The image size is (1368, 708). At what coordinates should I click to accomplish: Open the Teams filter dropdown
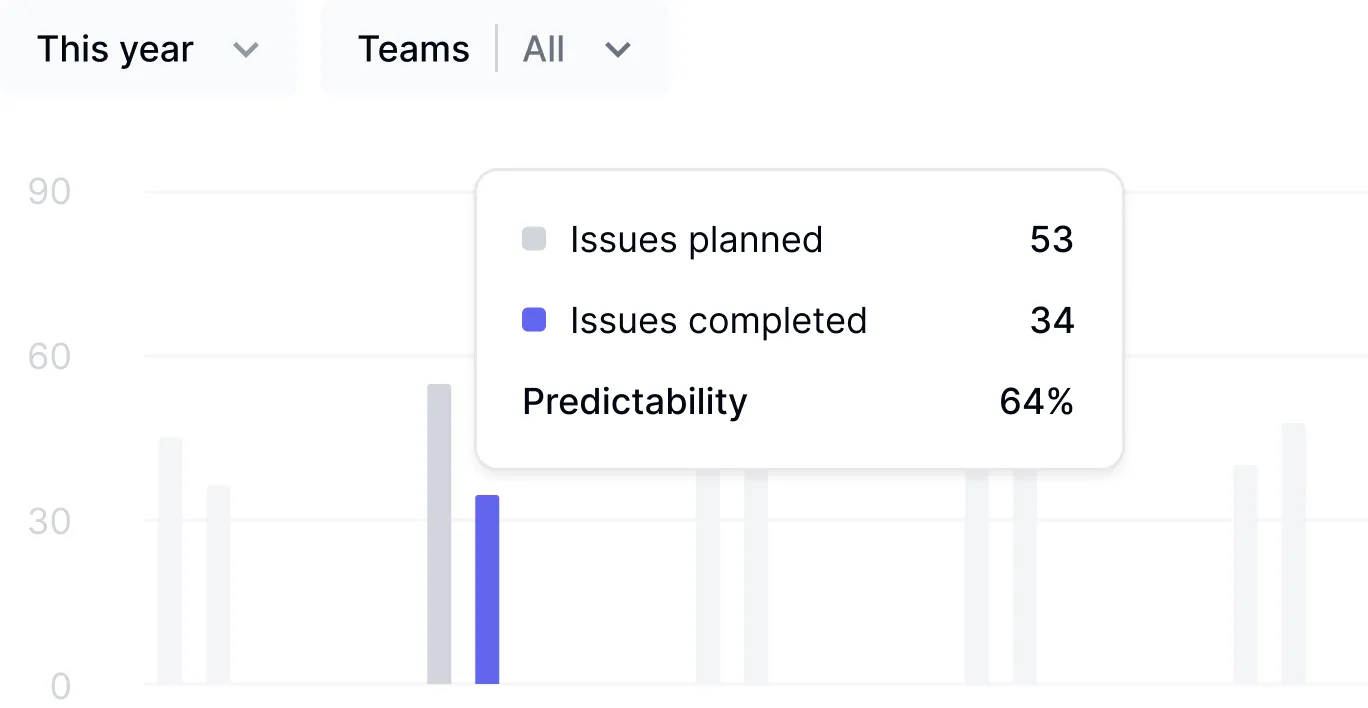[494, 49]
